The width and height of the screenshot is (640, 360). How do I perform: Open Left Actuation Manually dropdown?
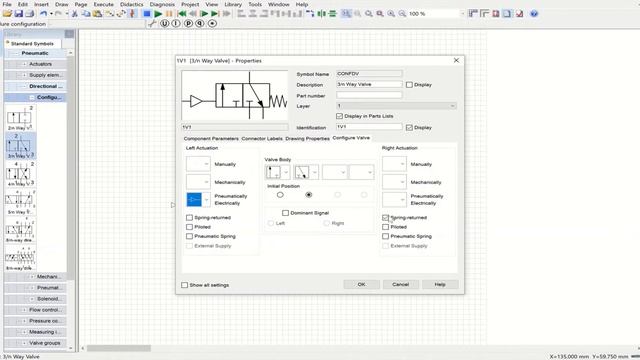pyautogui.click(x=198, y=164)
